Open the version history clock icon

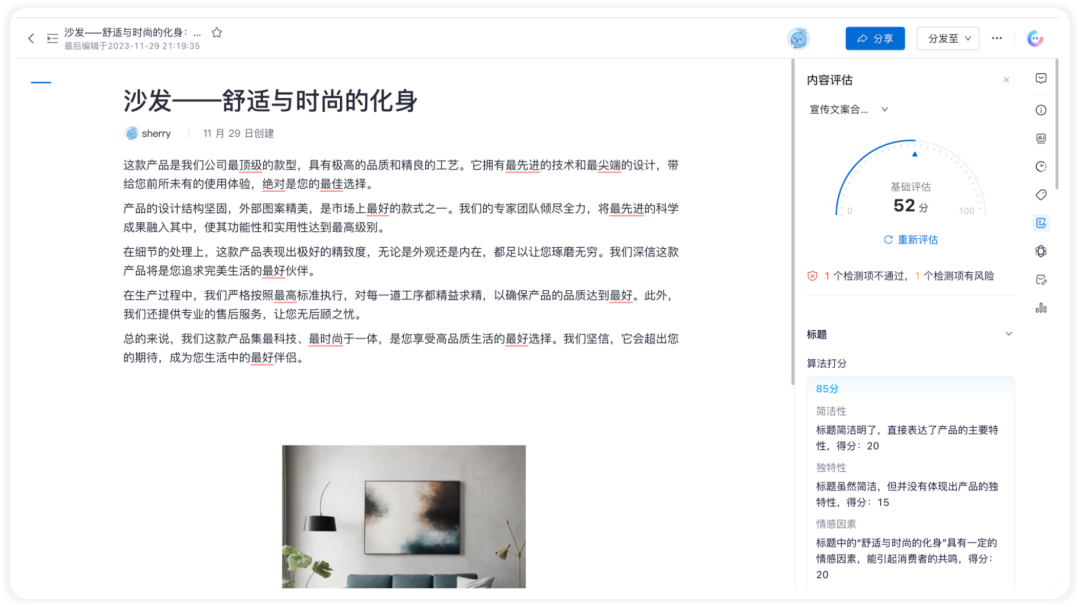tap(1041, 167)
